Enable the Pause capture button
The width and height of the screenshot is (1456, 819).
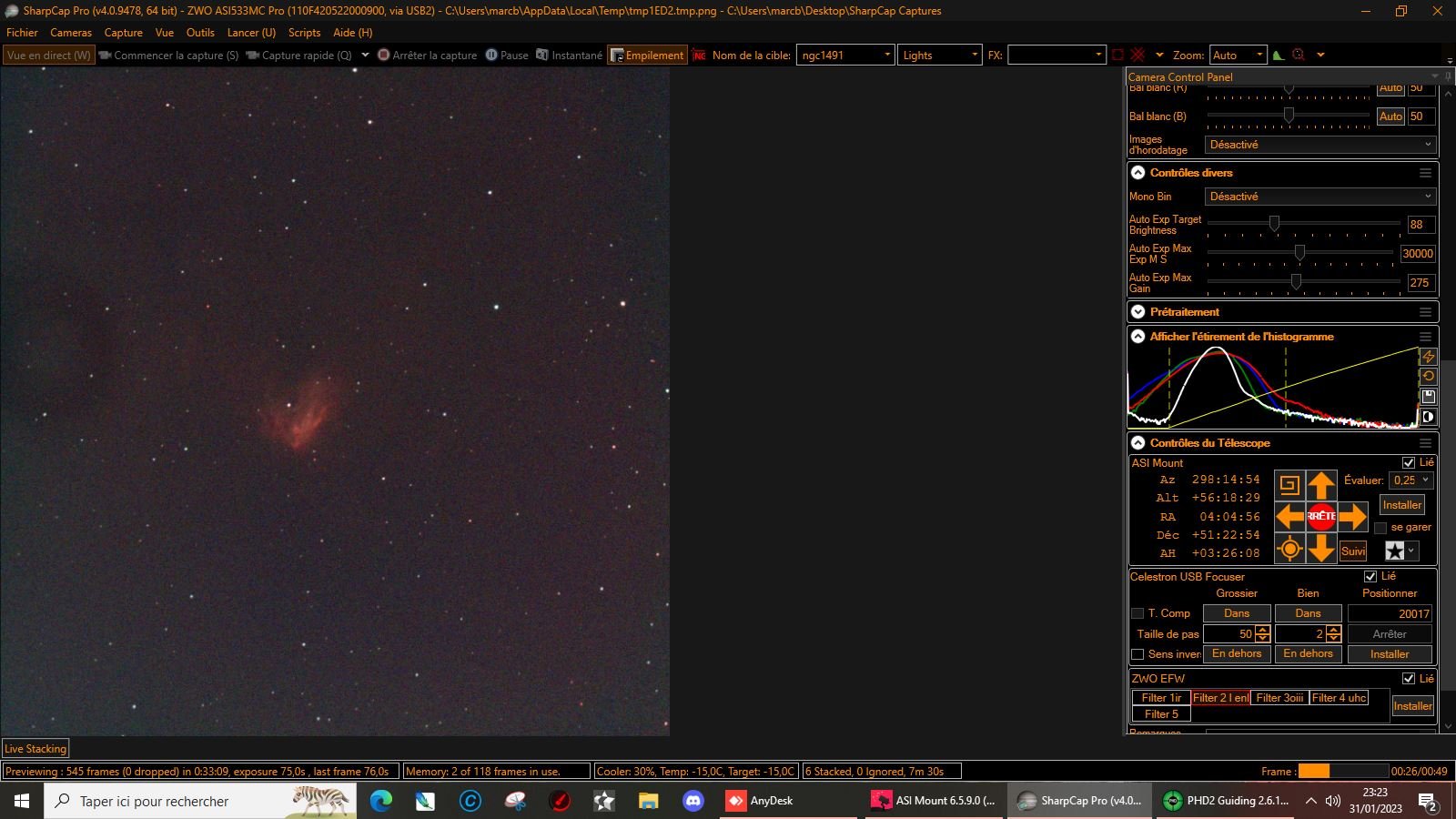(x=509, y=55)
